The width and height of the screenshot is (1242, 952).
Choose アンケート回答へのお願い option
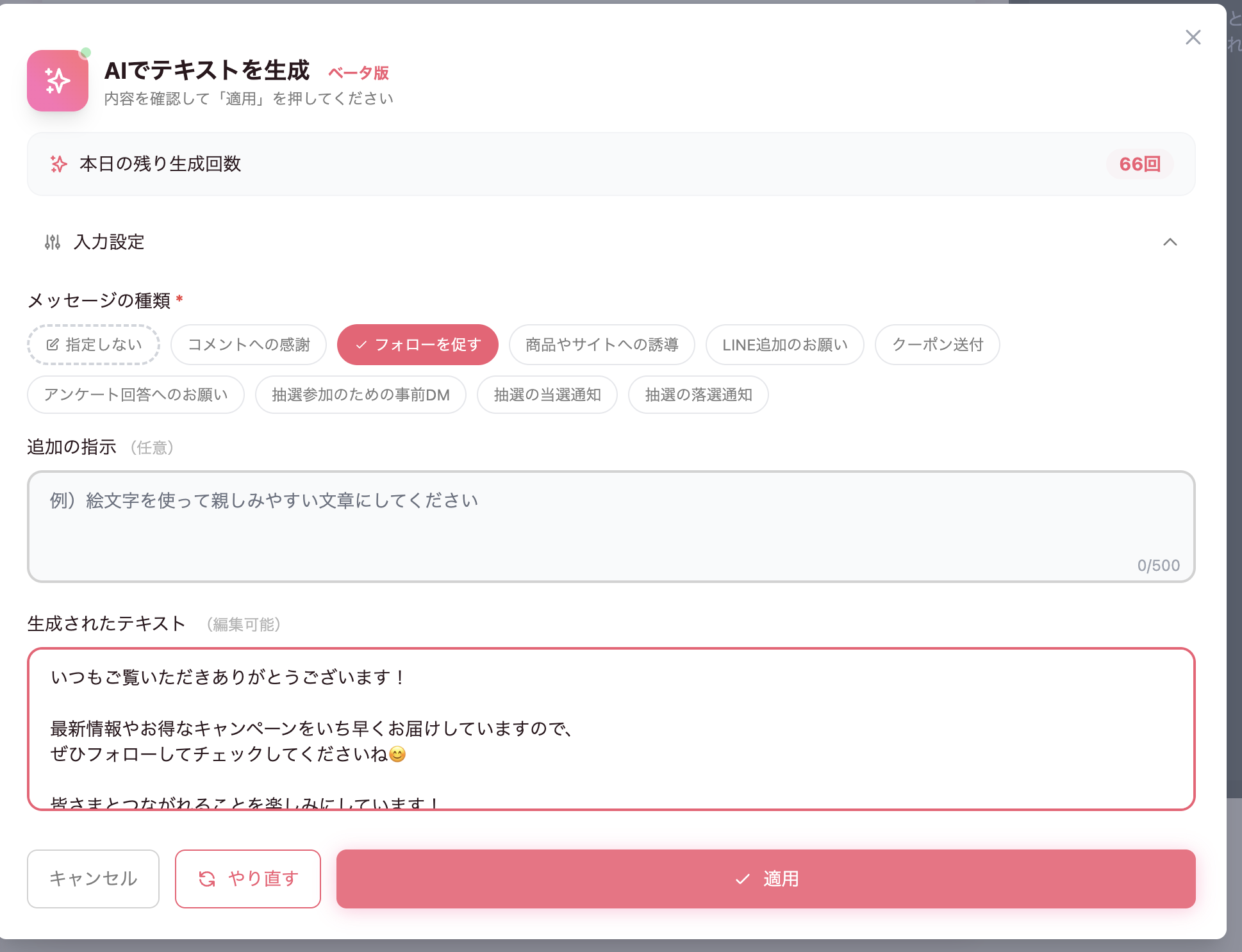tap(136, 395)
